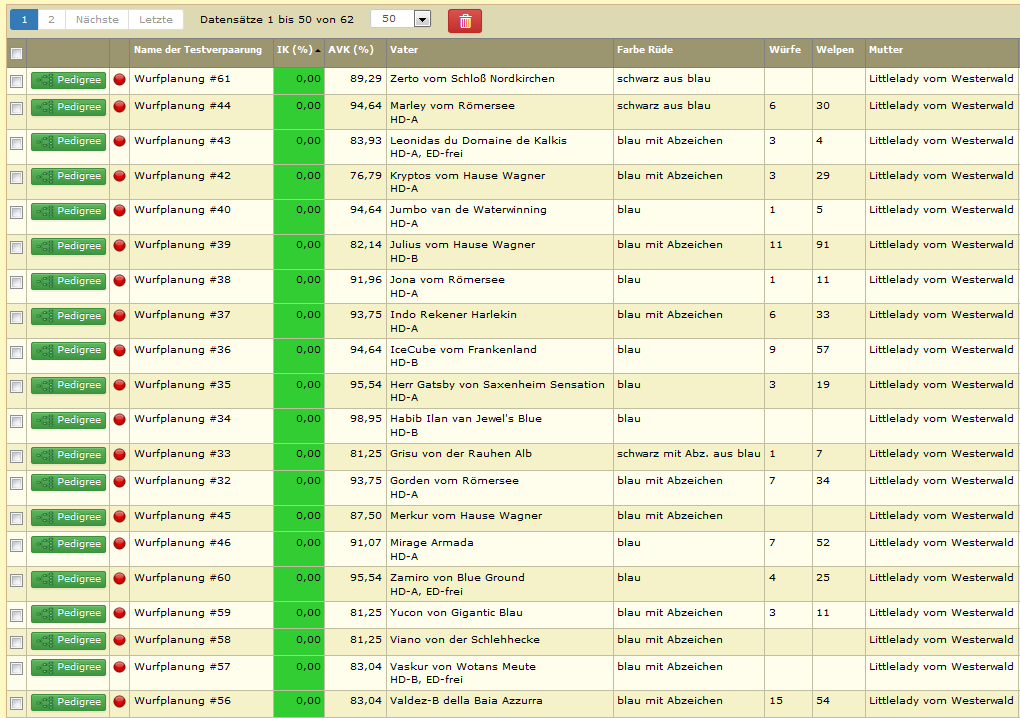Click father name Merkur vom Hause Wagner
The image size is (1020, 718).
pos(466,516)
